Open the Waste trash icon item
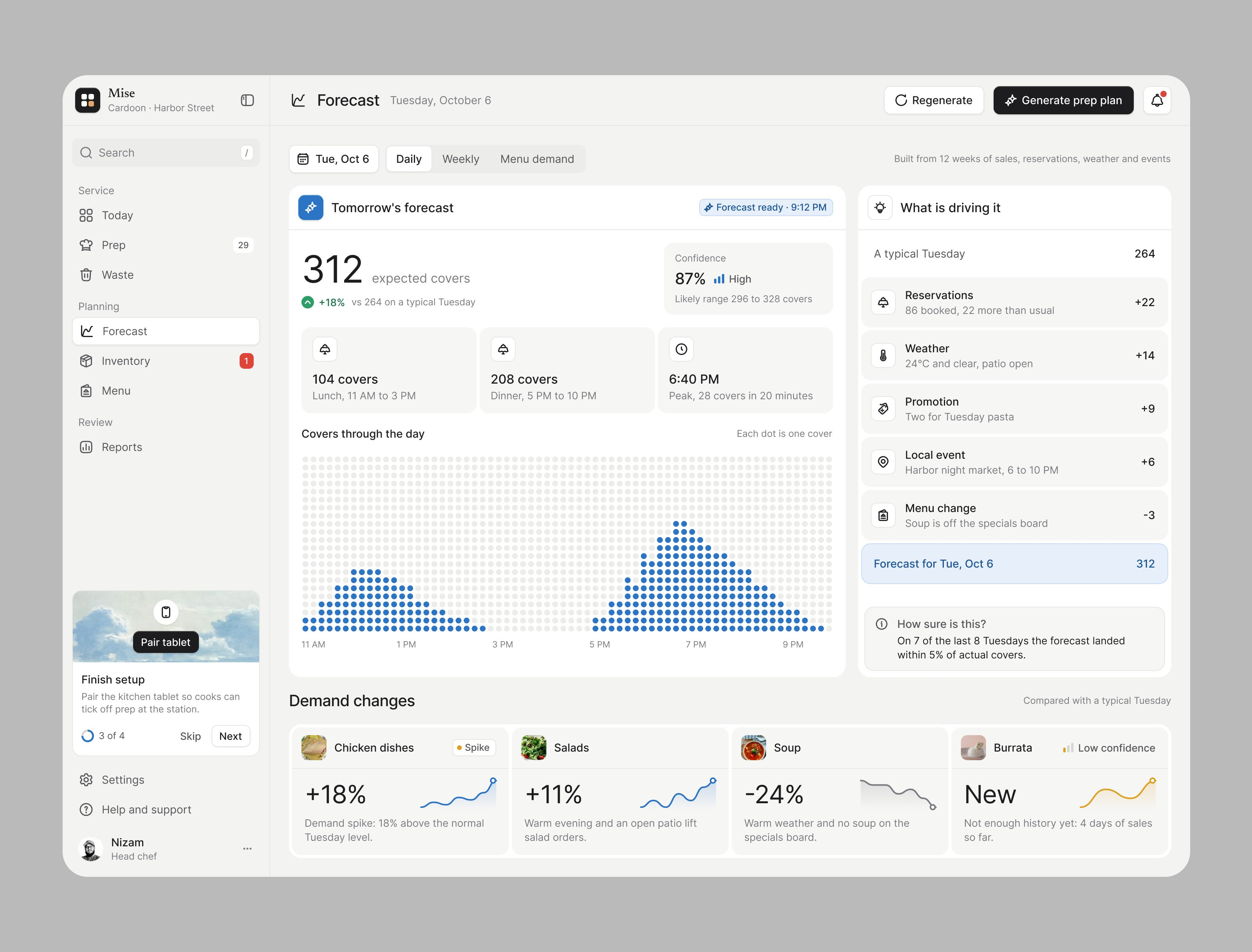The image size is (1252, 952). click(166, 275)
